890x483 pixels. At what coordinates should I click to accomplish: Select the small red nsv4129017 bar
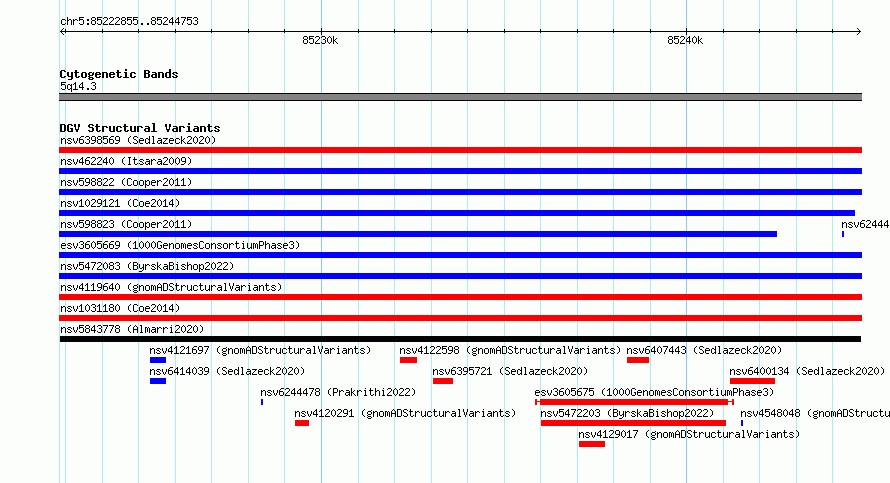tap(592, 444)
